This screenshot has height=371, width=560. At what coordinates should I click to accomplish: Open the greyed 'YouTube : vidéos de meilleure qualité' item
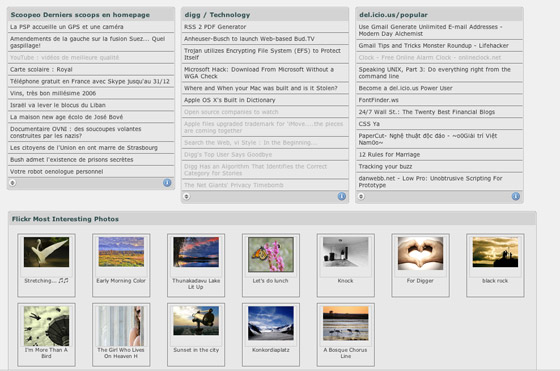tap(64, 57)
